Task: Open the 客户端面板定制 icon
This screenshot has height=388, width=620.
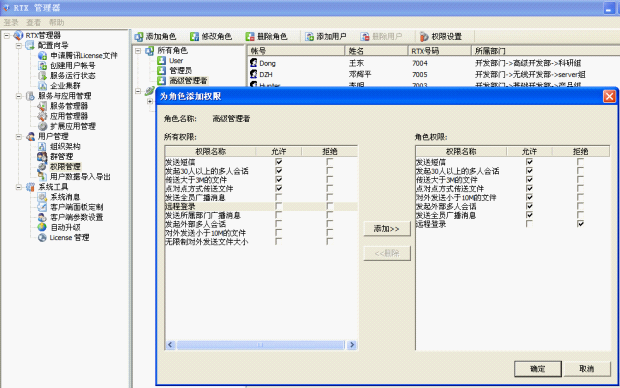Action: coord(42,207)
